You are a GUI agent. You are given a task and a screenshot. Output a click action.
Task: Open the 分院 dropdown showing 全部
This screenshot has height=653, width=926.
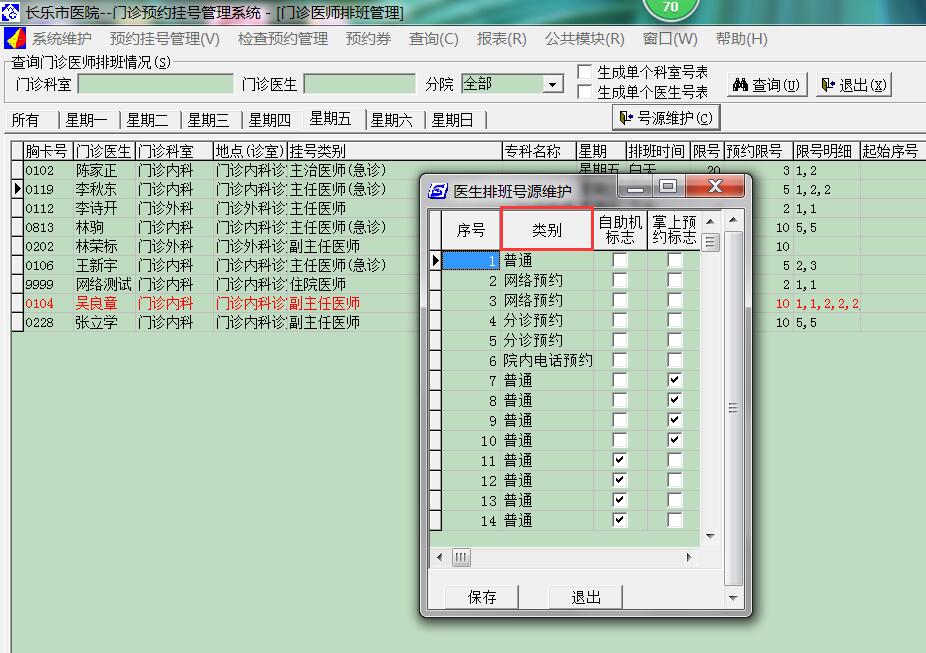click(552, 84)
